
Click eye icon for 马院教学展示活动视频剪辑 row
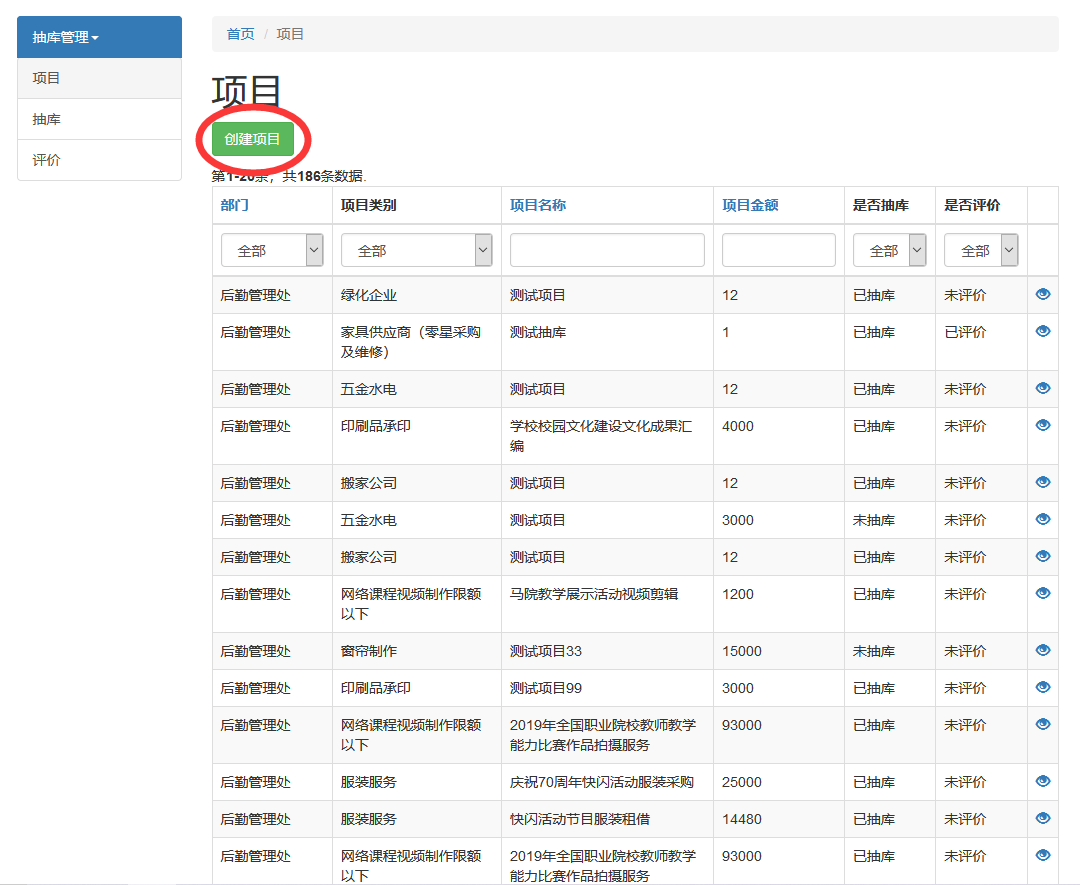[1043, 593]
